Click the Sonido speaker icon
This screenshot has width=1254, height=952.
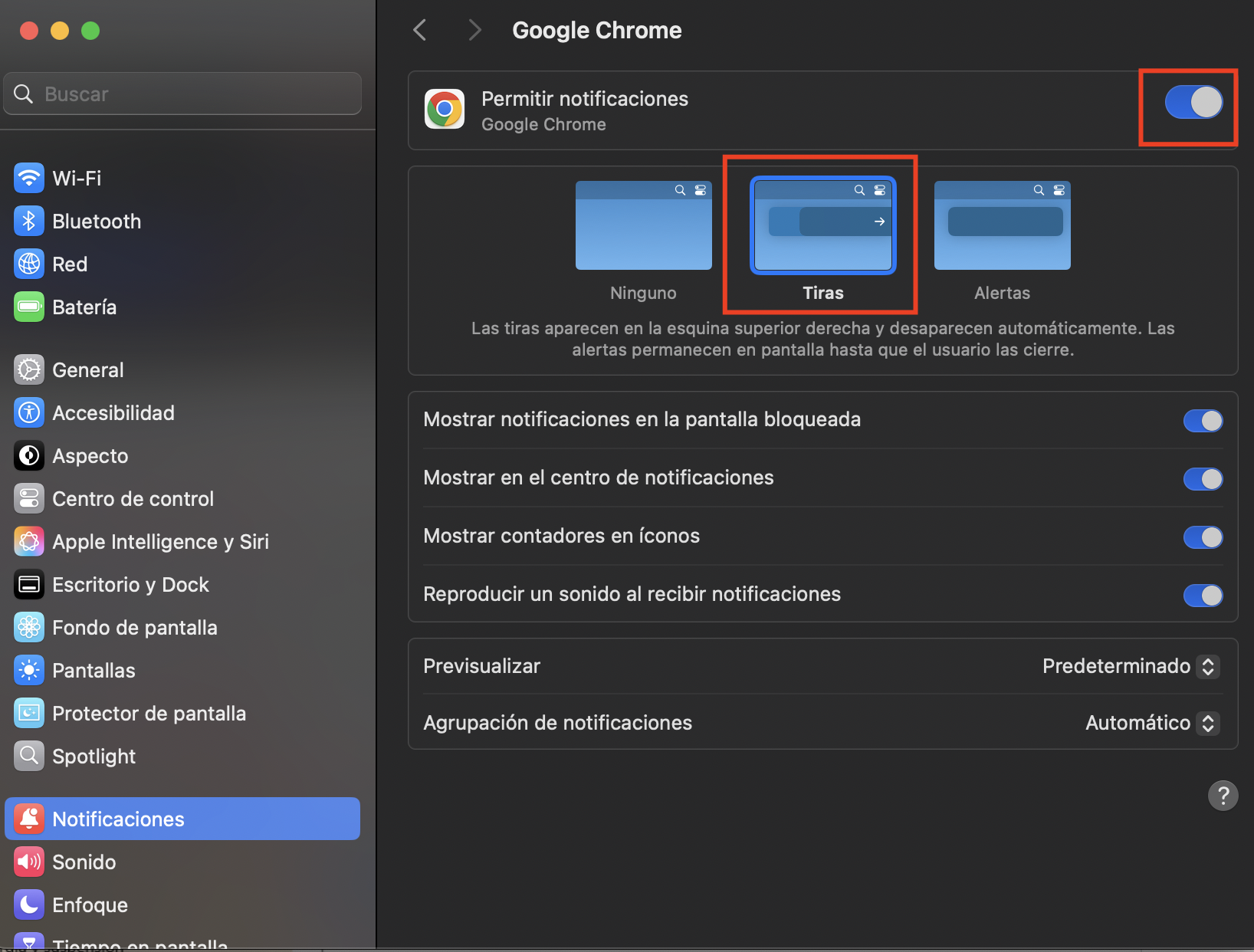(29, 862)
